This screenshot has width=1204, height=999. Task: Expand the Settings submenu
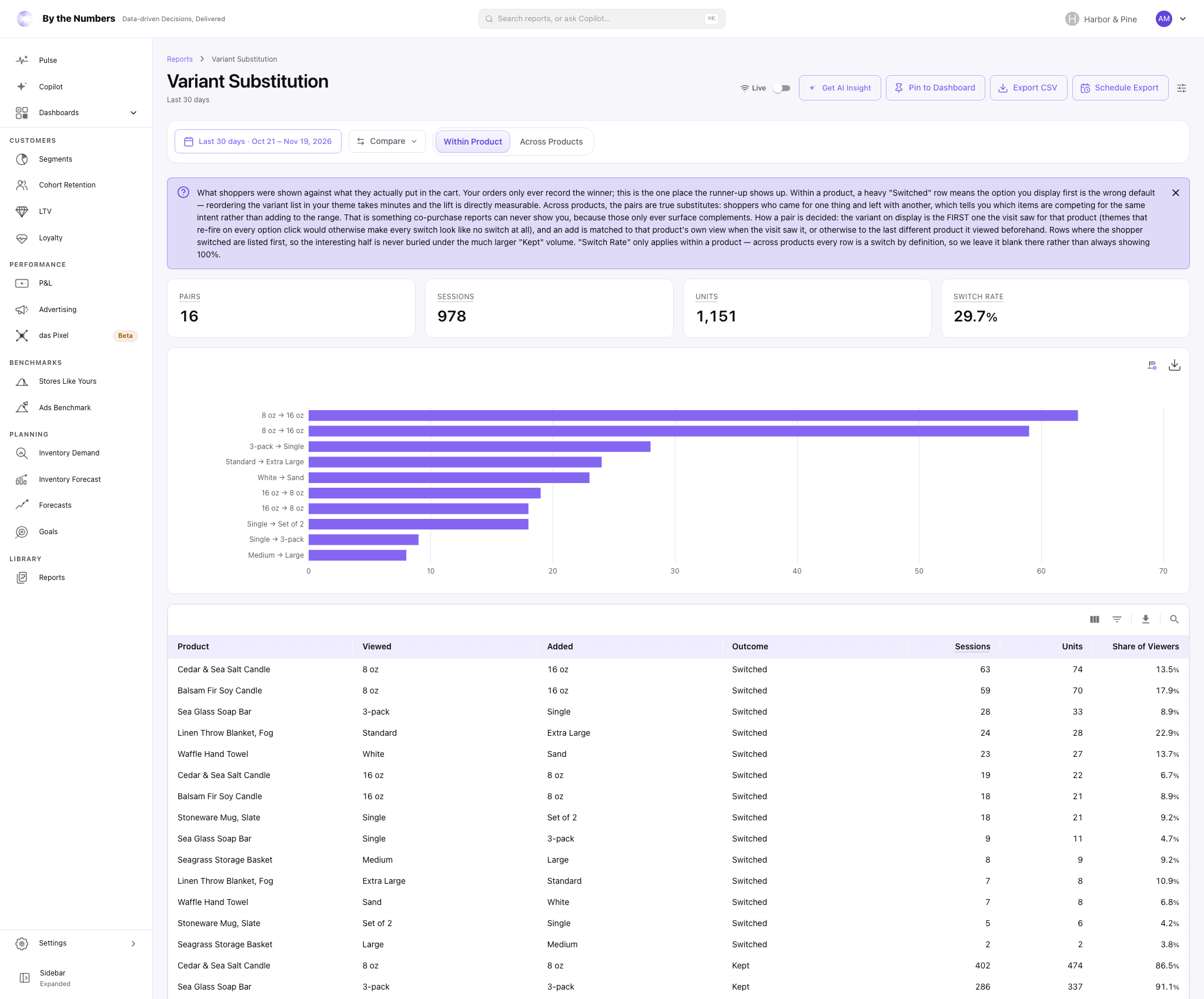[76, 944]
